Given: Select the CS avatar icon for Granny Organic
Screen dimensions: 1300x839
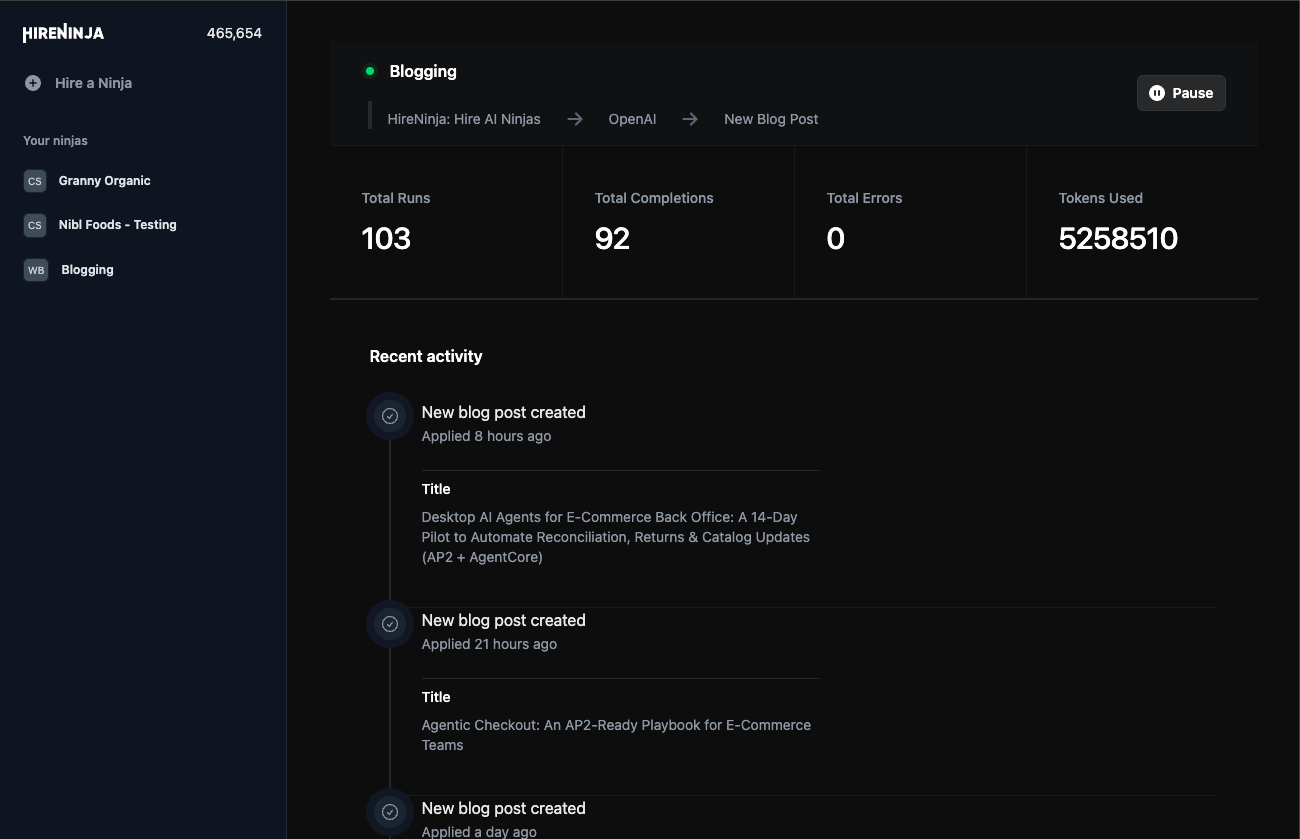Looking at the screenshot, I should [34, 181].
